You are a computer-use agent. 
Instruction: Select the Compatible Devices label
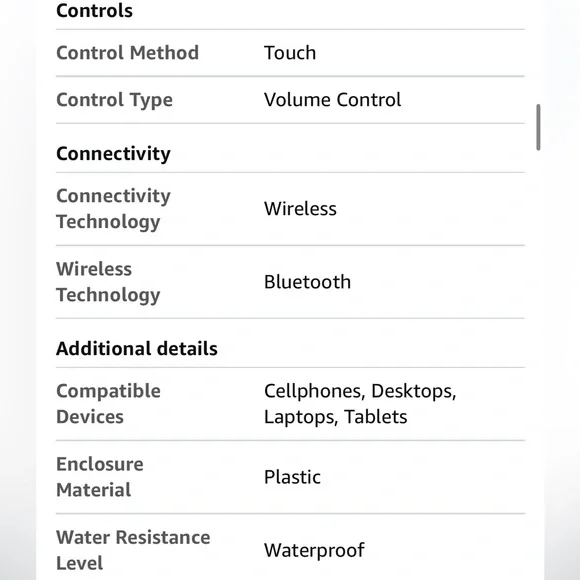[108, 404]
